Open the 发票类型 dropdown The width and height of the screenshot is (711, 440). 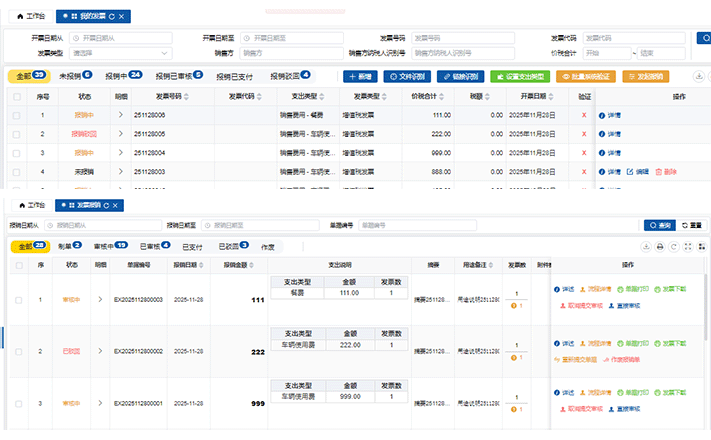click(120, 53)
